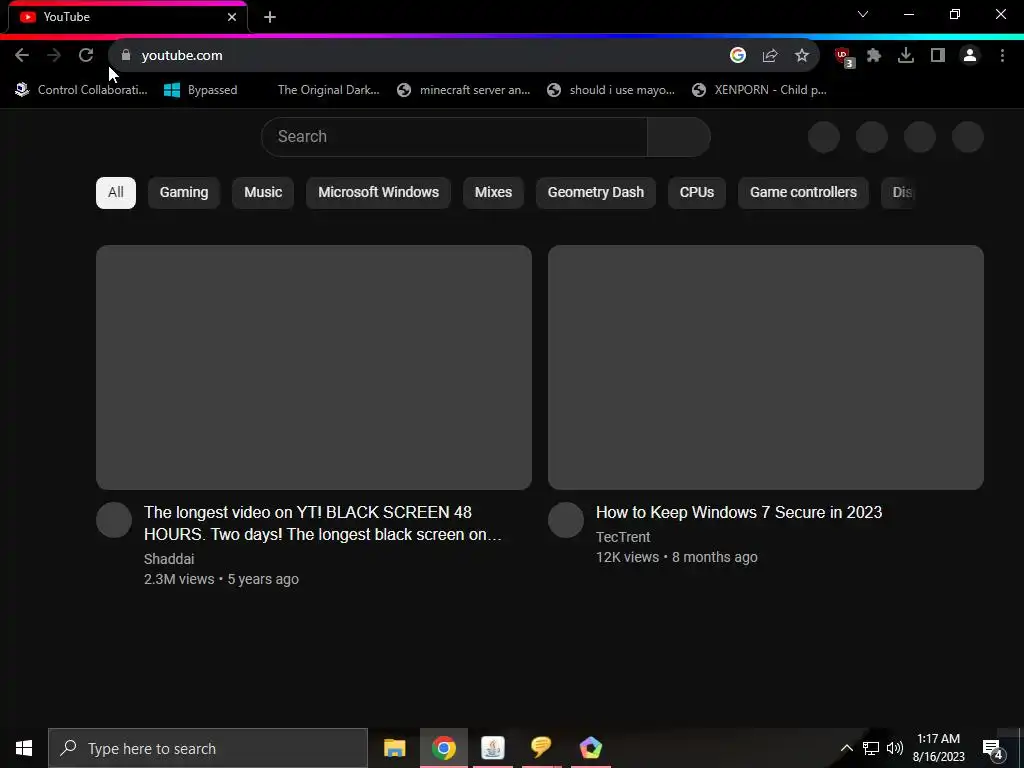This screenshot has width=1024, height=768.
Task: Expand the hidden system tray icons
Action: tap(846, 748)
